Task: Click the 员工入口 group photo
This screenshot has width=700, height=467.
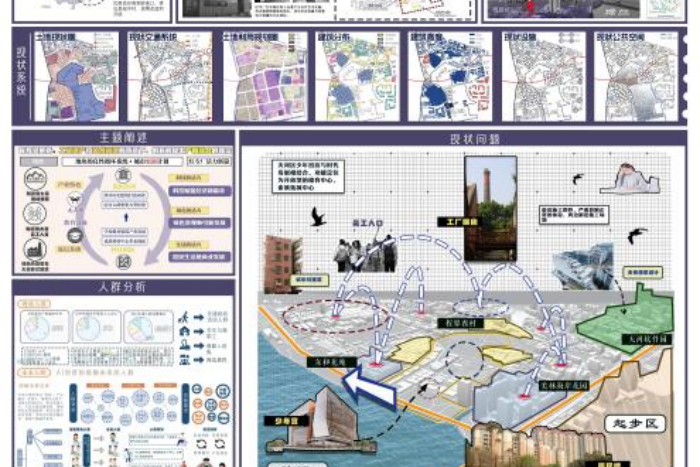Action: point(363,252)
